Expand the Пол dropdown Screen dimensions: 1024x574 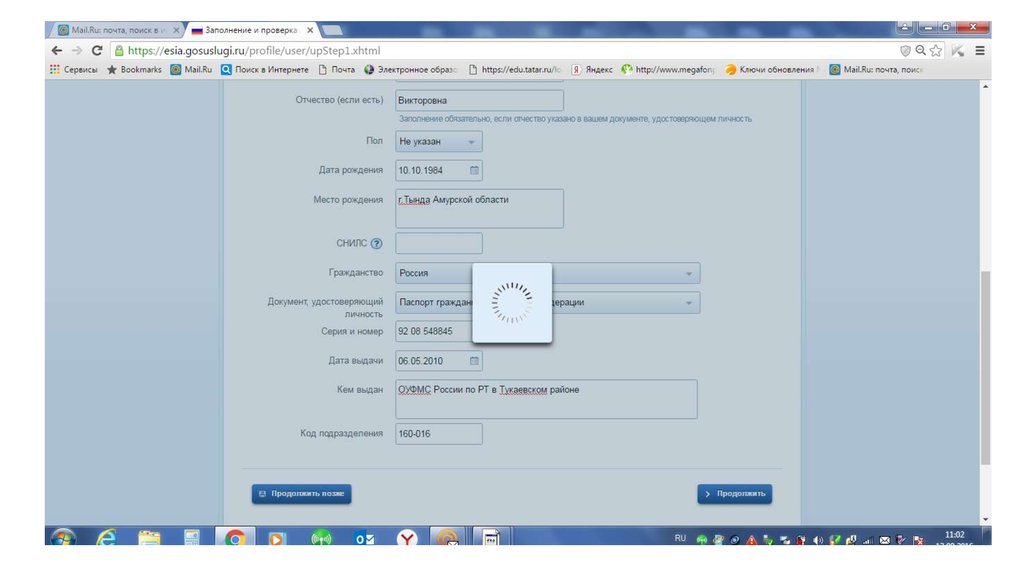click(x=439, y=142)
